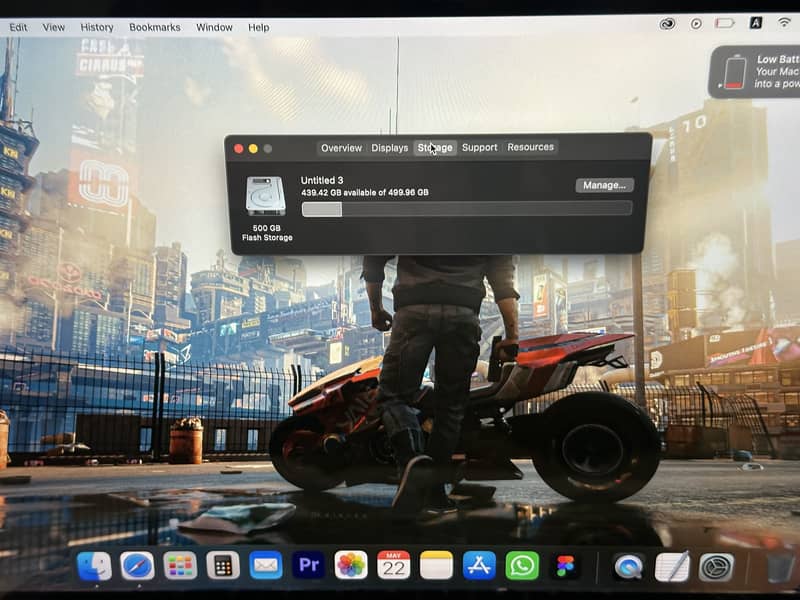Open WhatsApp from the Dock
This screenshot has height=600, width=800.
pos(522,566)
